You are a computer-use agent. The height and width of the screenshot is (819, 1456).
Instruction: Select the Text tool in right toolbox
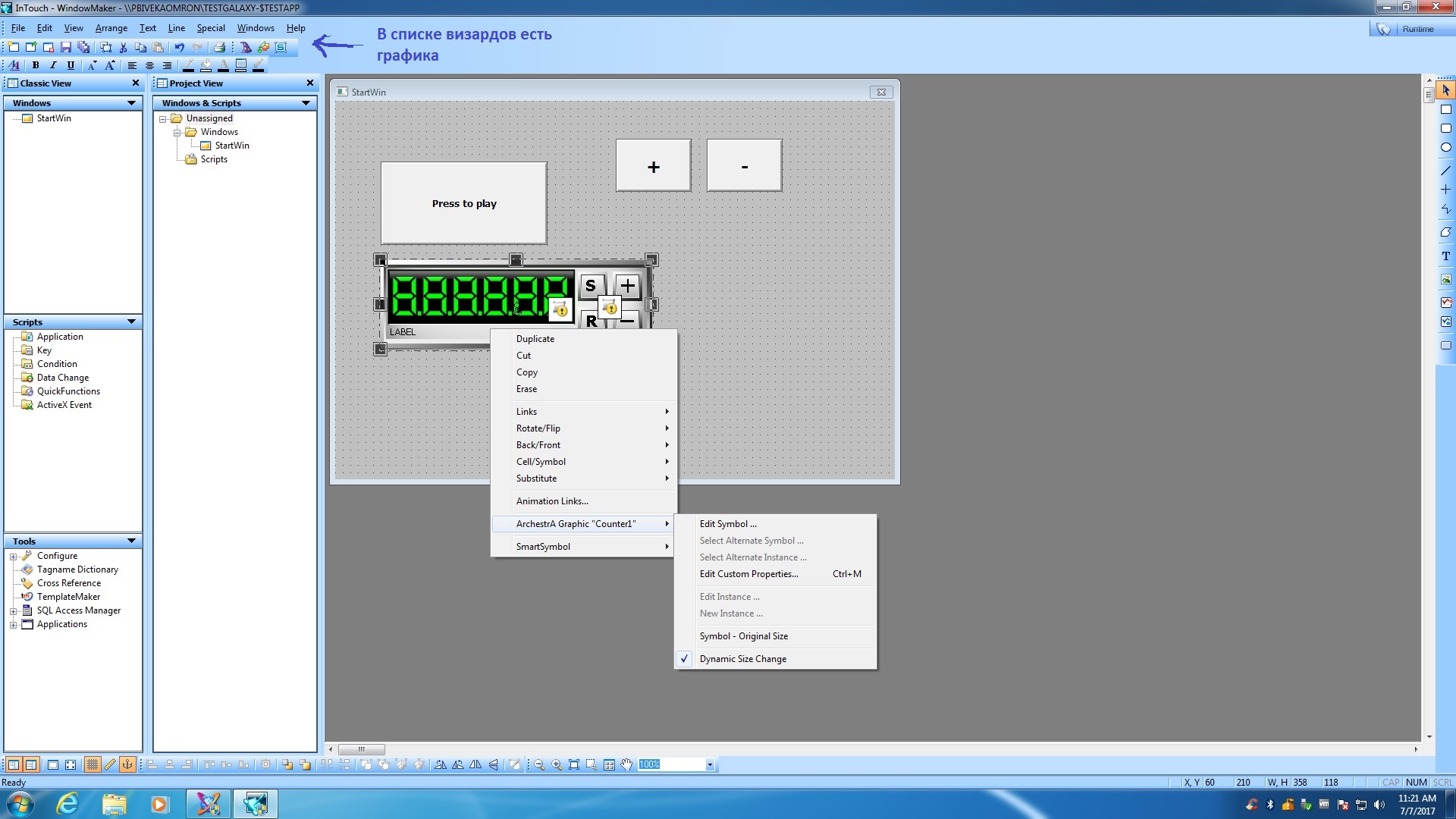point(1445,256)
